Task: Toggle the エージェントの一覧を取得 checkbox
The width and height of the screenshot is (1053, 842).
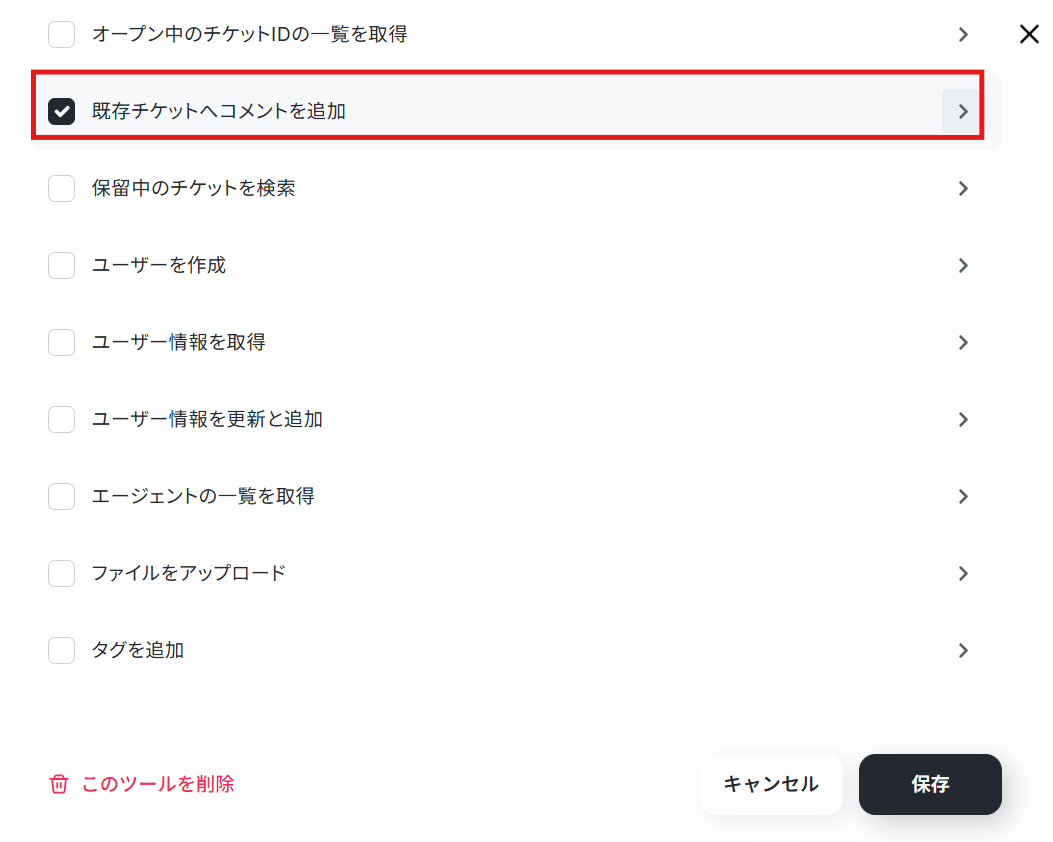Action: pyautogui.click(x=62, y=496)
